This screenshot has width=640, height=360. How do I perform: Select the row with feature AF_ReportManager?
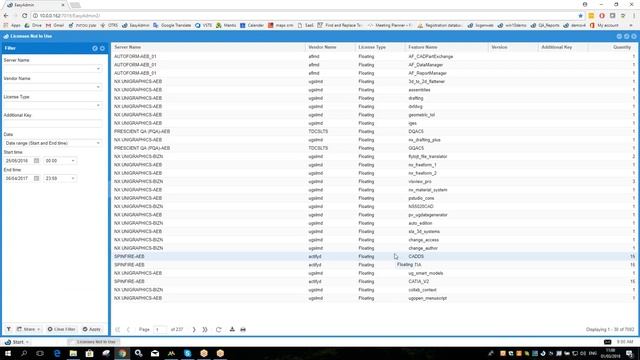coord(374,73)
